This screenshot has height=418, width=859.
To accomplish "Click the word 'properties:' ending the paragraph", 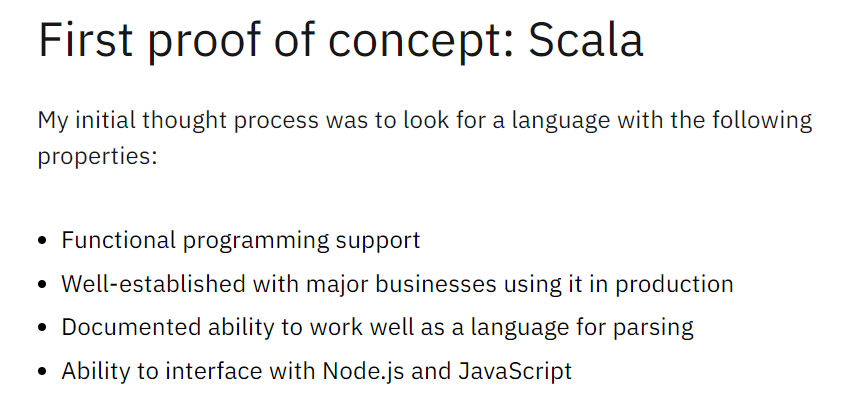I will click(x=98, y=157).
